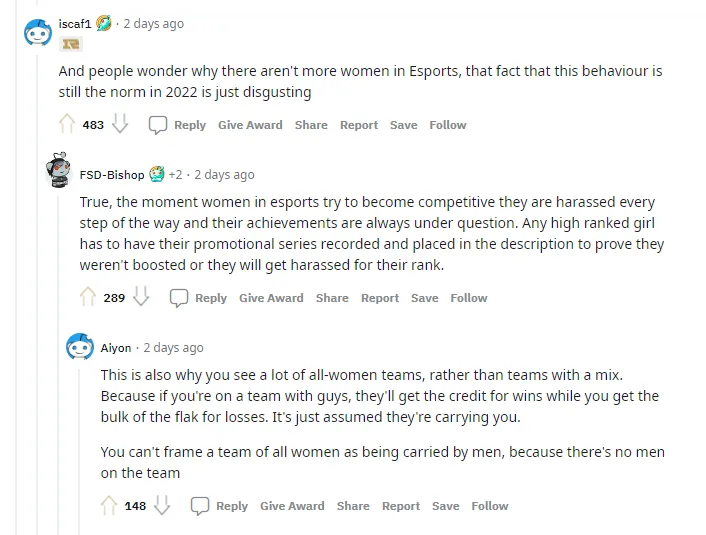Downvote FSD-Bishop's comment

141,298
